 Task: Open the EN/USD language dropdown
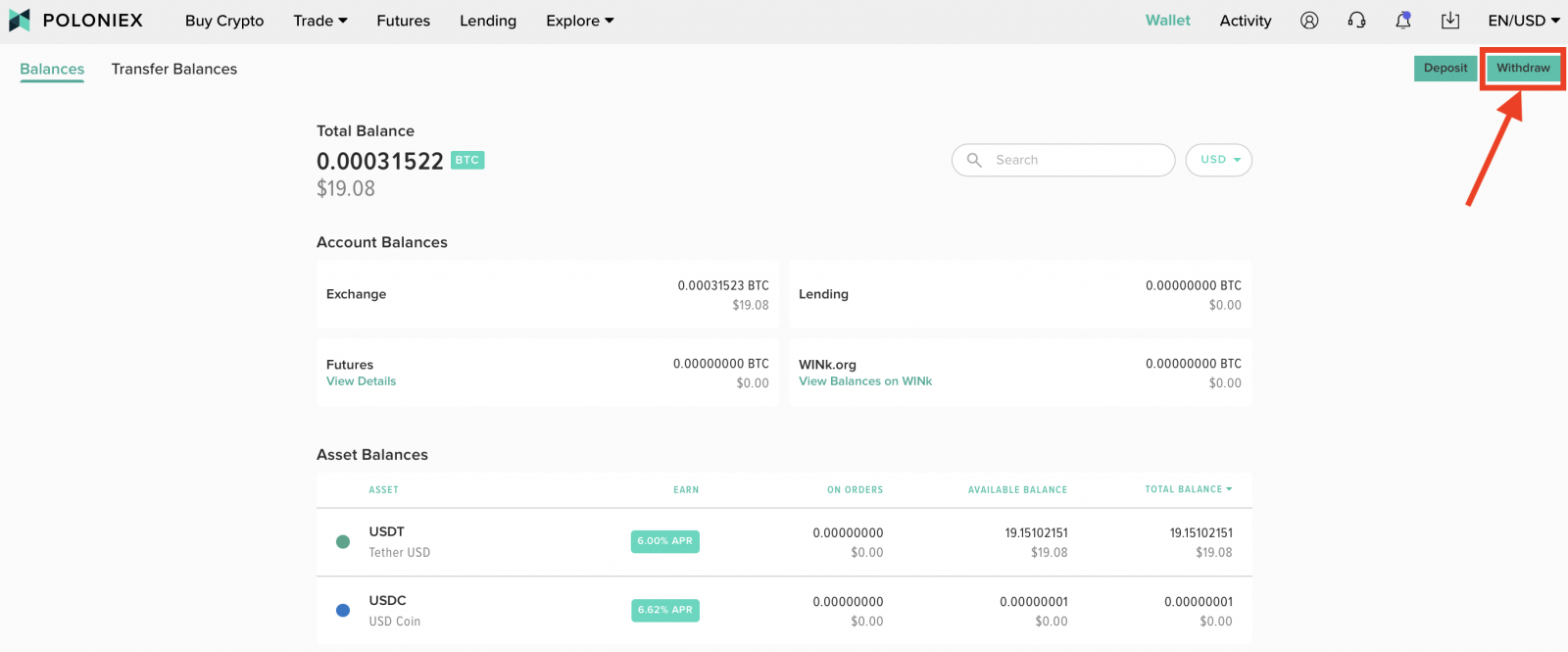(x=1523, y=21)
